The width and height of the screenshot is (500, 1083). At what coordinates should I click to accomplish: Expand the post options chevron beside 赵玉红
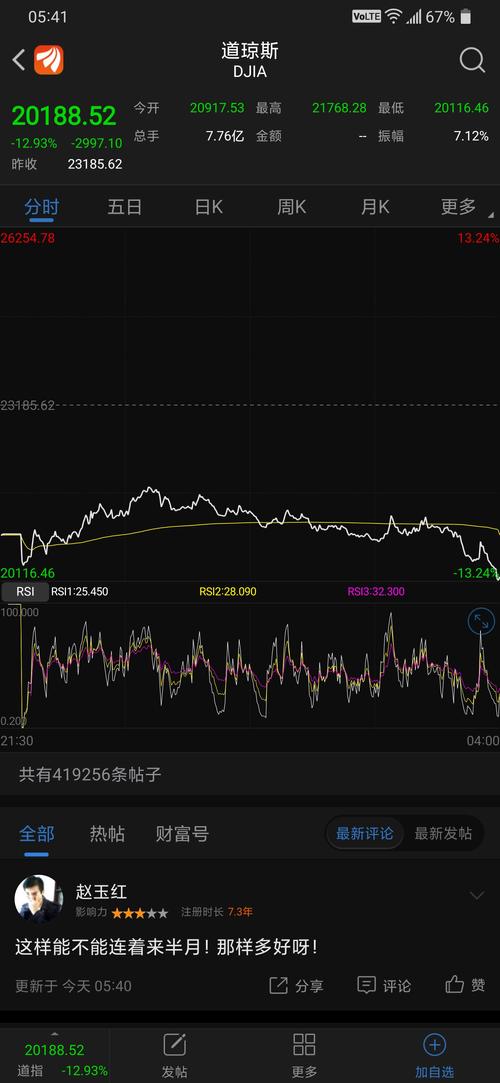coord(477,896)
